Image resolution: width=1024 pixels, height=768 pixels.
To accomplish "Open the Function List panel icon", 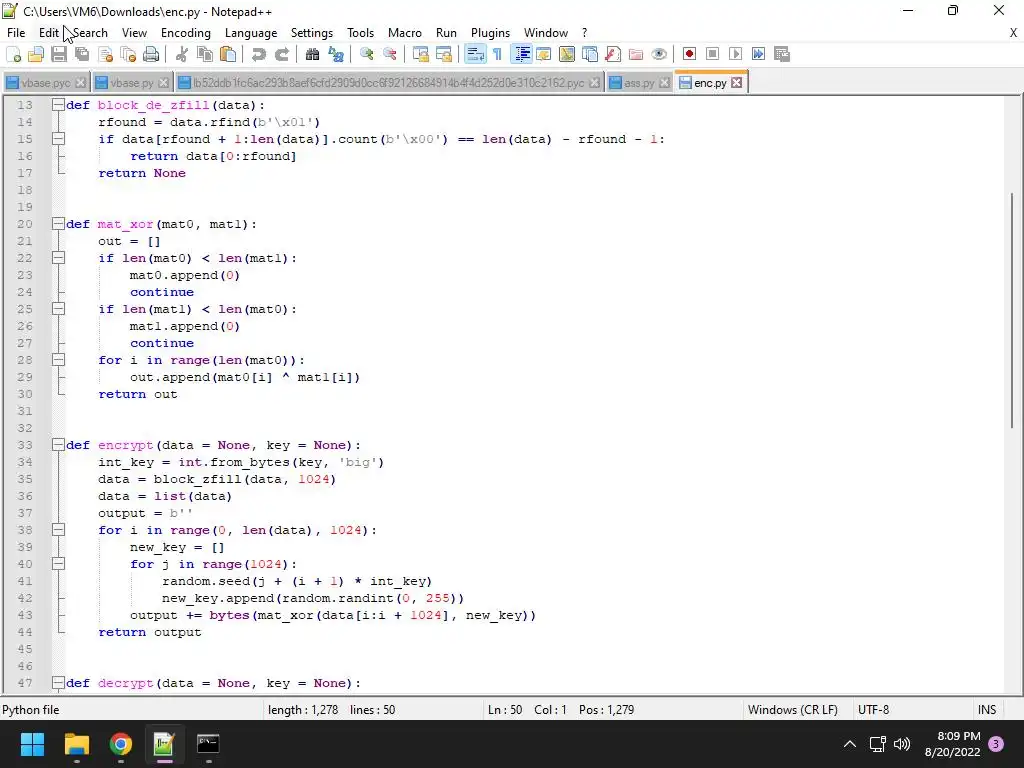I will click(613, 54).
